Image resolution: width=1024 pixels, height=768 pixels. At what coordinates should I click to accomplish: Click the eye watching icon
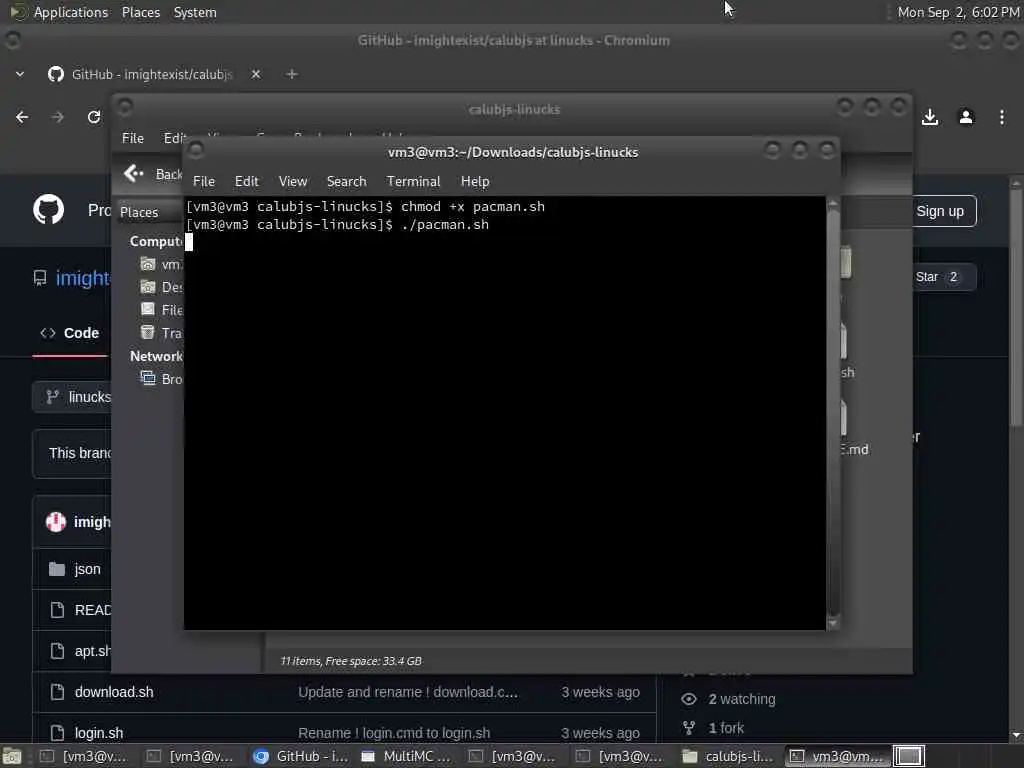click(x=688, y=699)
